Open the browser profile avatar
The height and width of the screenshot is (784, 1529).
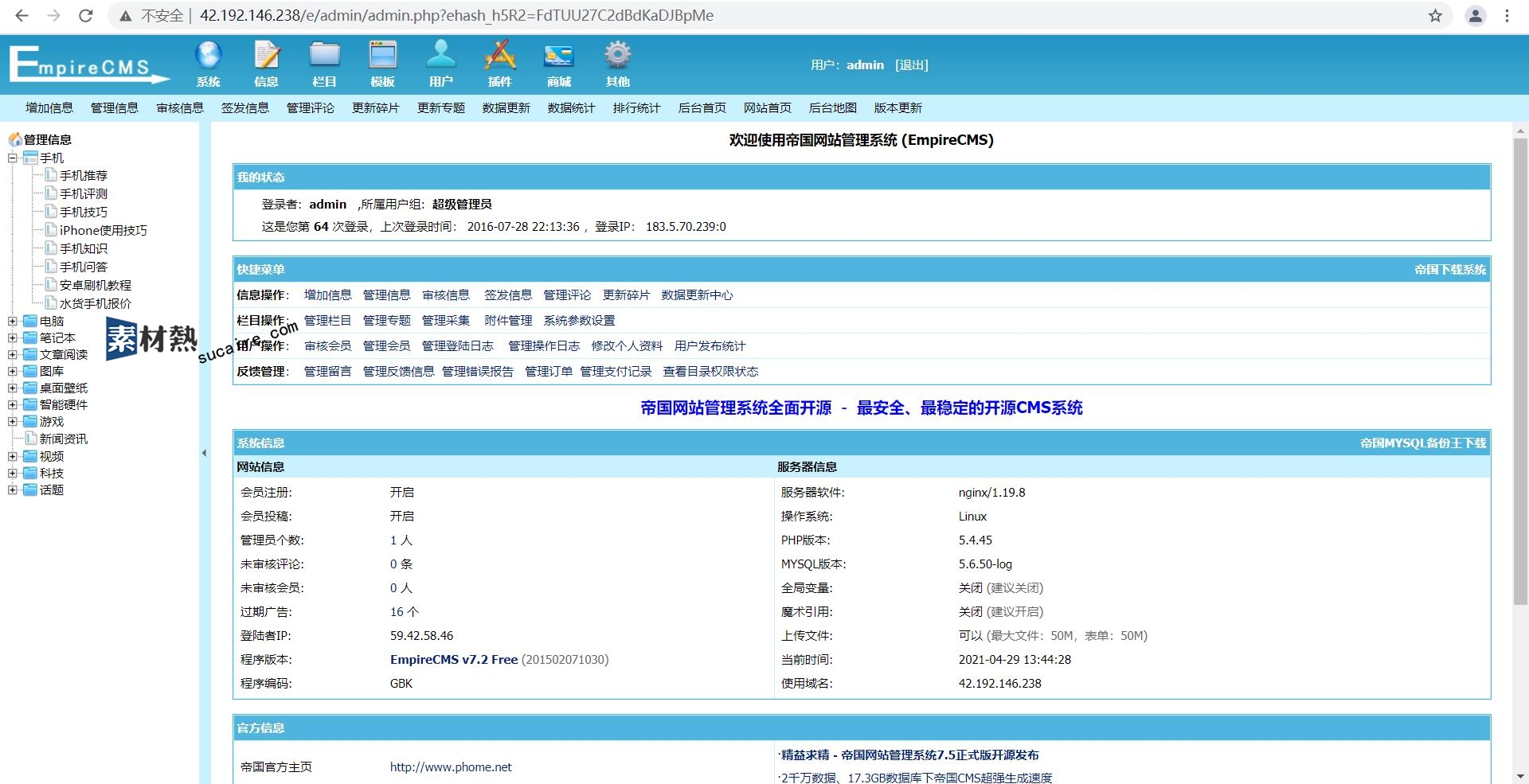tap(1475, 15)
